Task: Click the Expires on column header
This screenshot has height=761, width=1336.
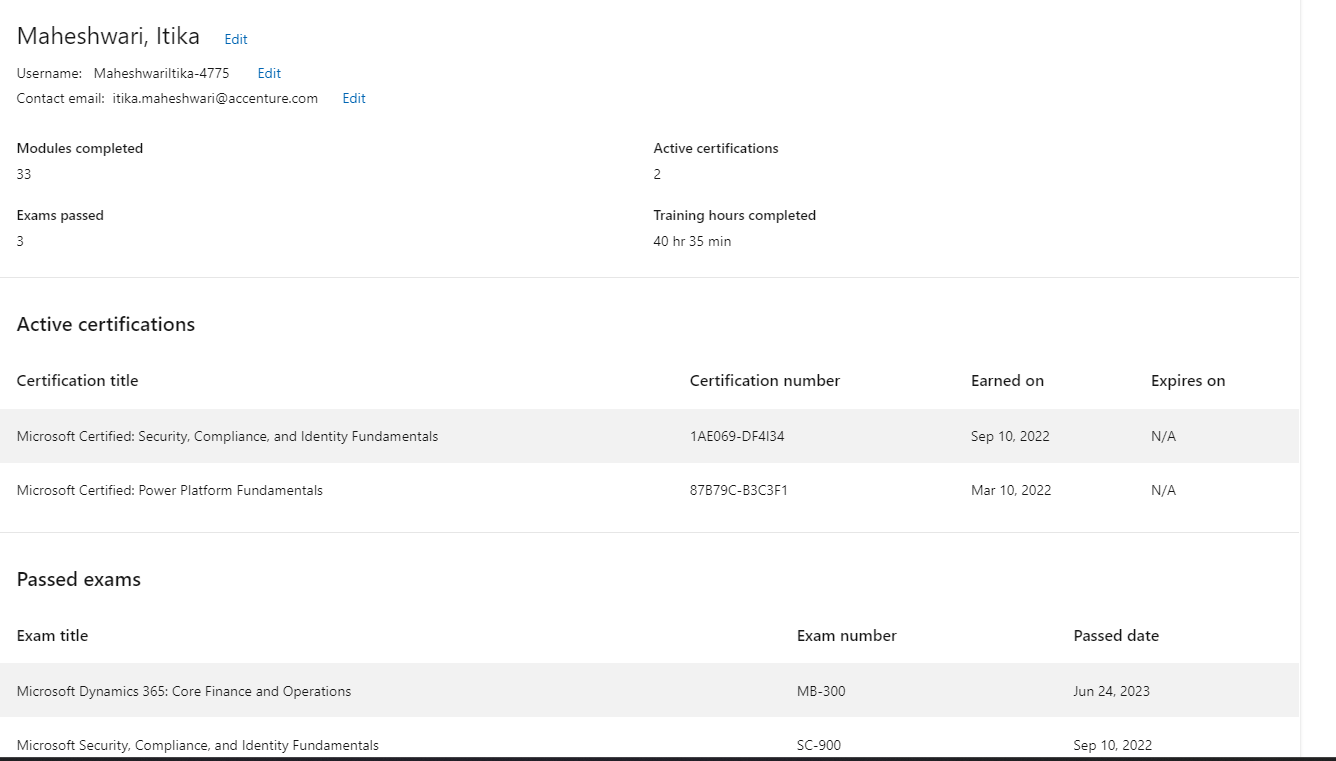Action: pos(1188,380)
